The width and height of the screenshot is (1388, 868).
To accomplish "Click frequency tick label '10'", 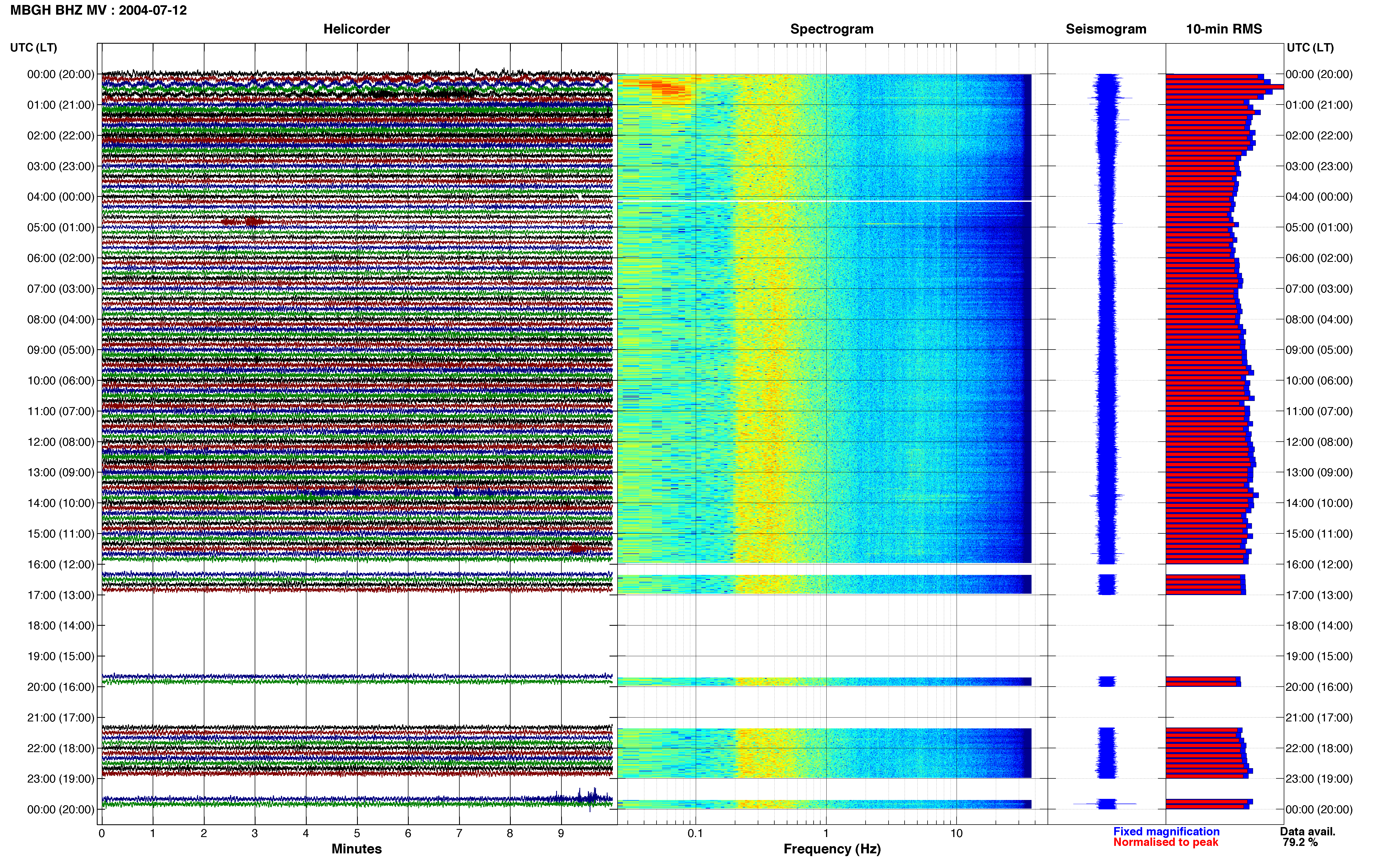I will click(956, 833).
